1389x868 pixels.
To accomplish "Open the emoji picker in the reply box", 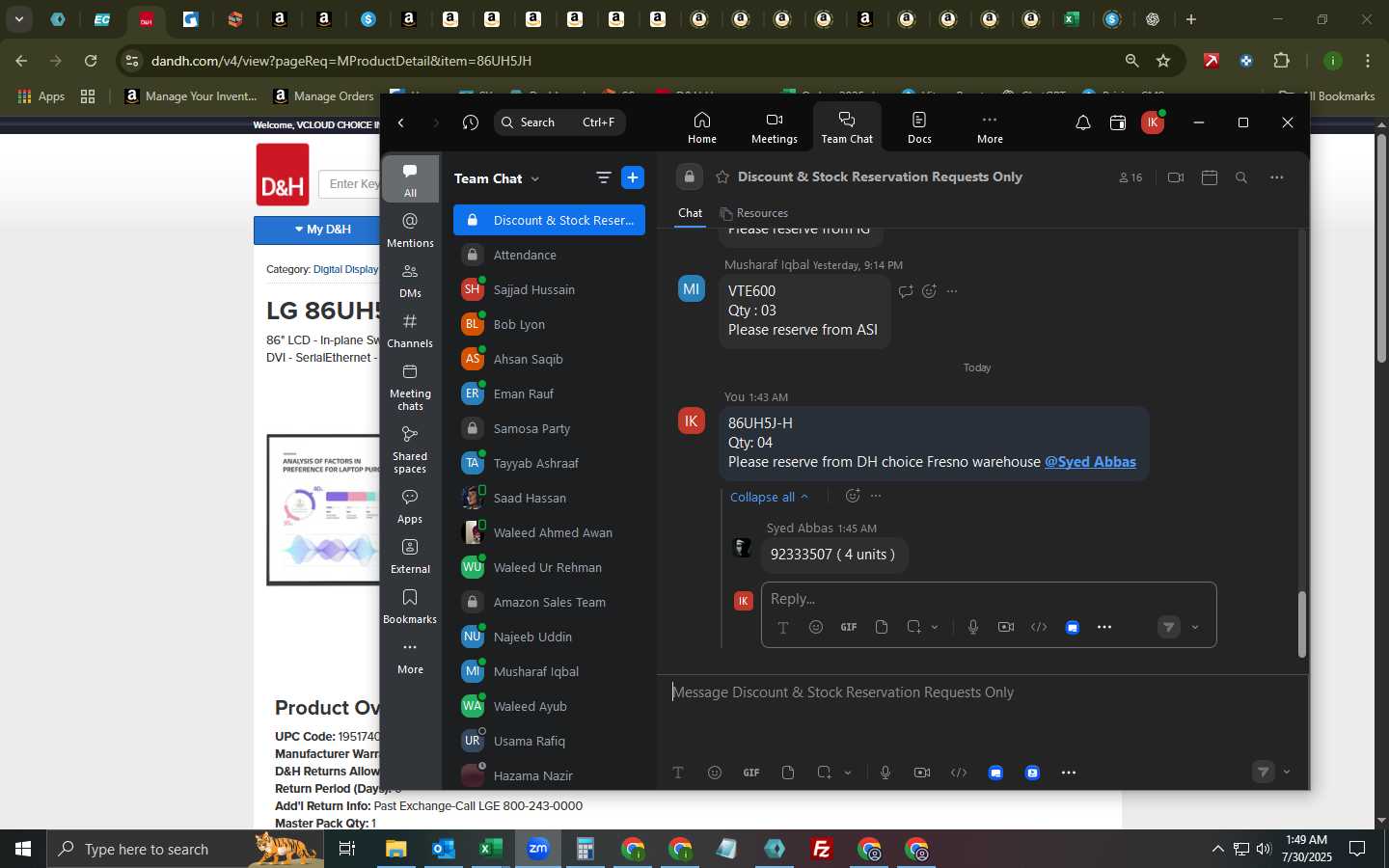I will coord(816,627).
